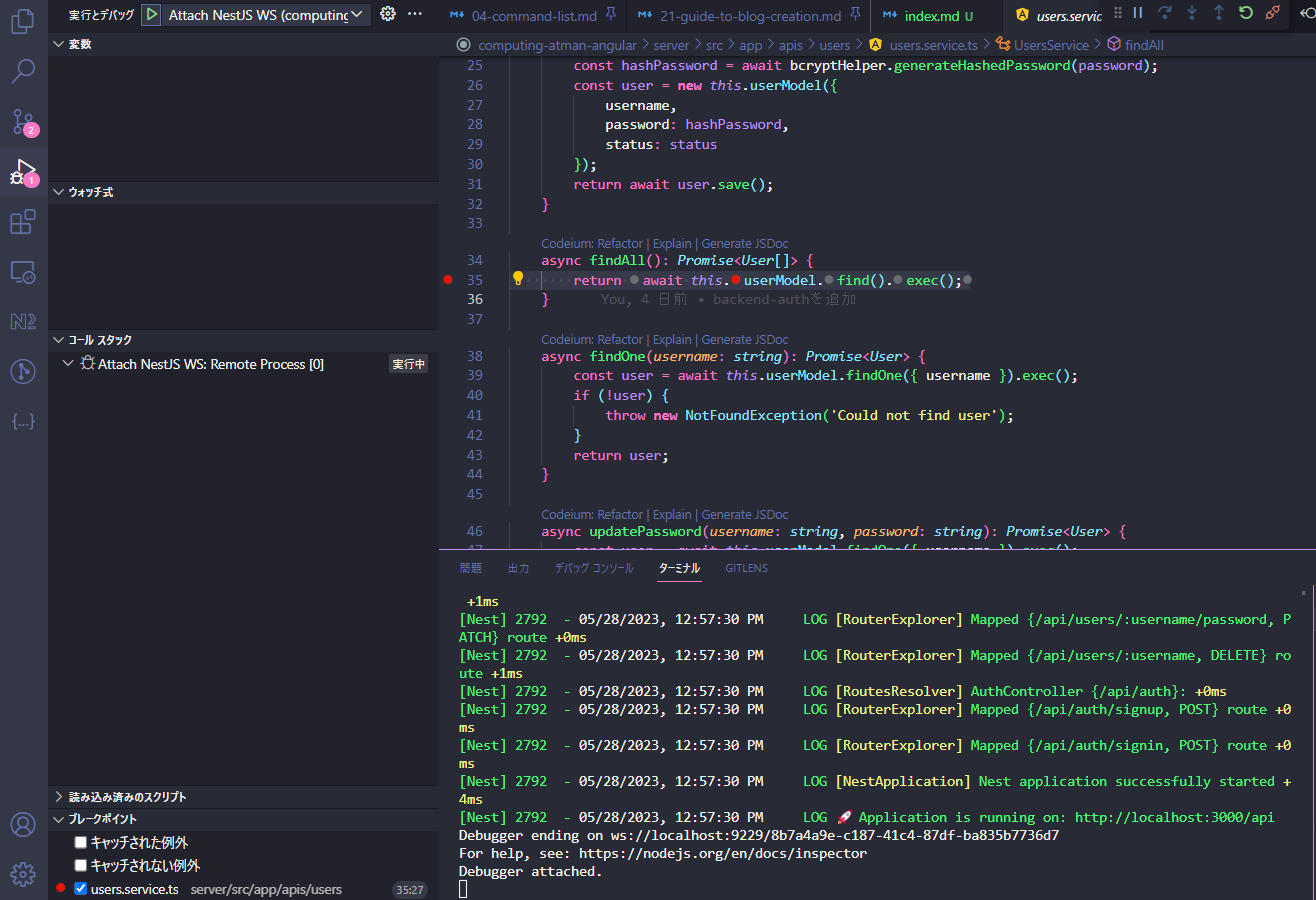Image resolution: width=1316 pixels, height=900 pixels.
Task: Collapse the ウォッチ式 (Watch) section
Action: pos(243,192)
